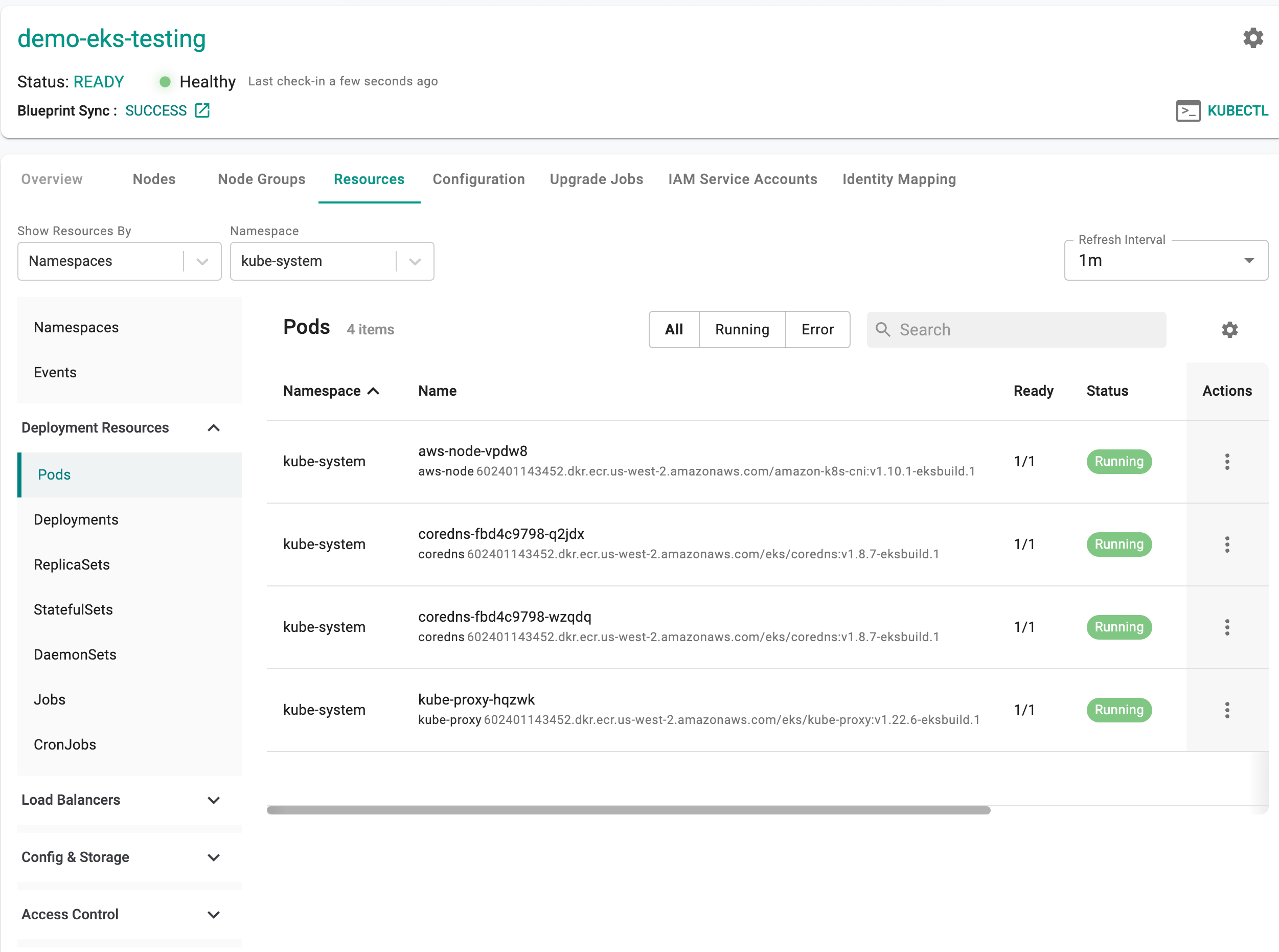
Task: Filter pods by Error
Action: [x=817, y=330]
